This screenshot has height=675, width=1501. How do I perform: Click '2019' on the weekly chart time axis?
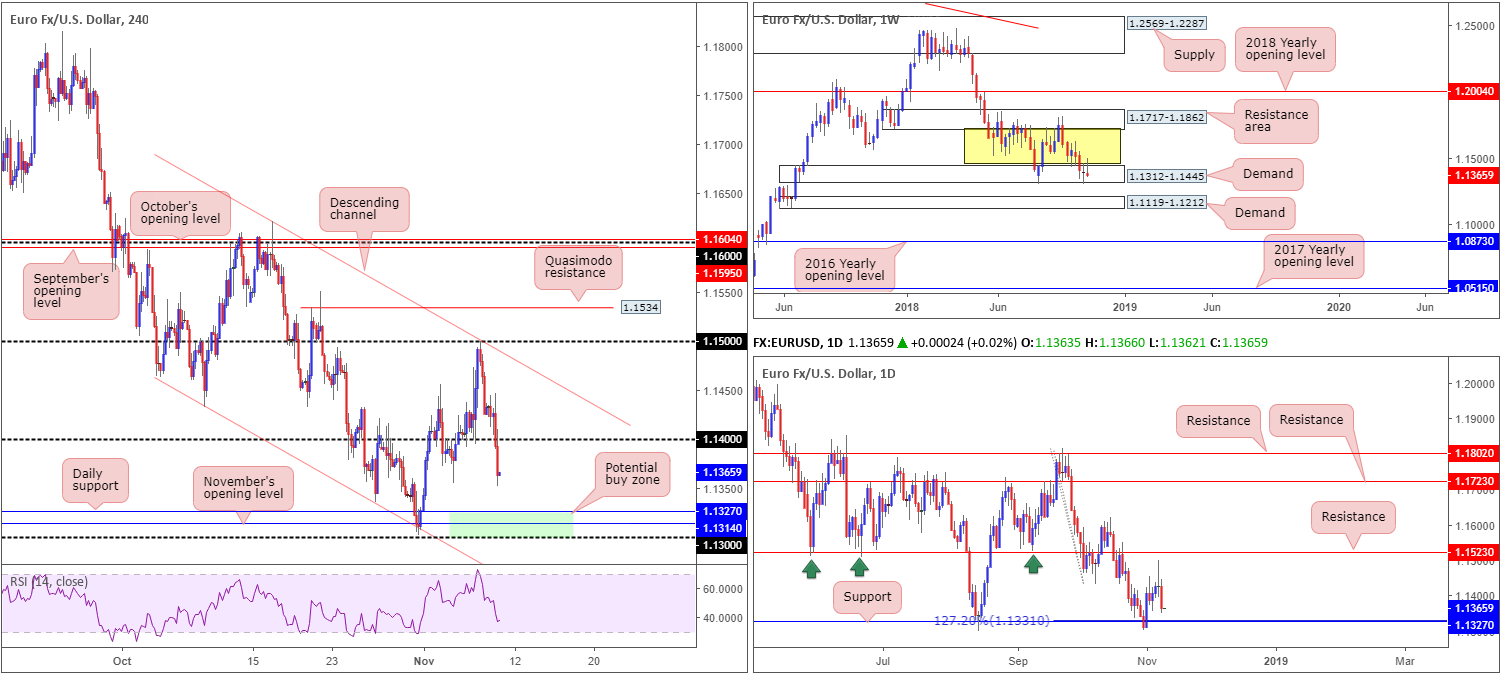coord(1125,307)
